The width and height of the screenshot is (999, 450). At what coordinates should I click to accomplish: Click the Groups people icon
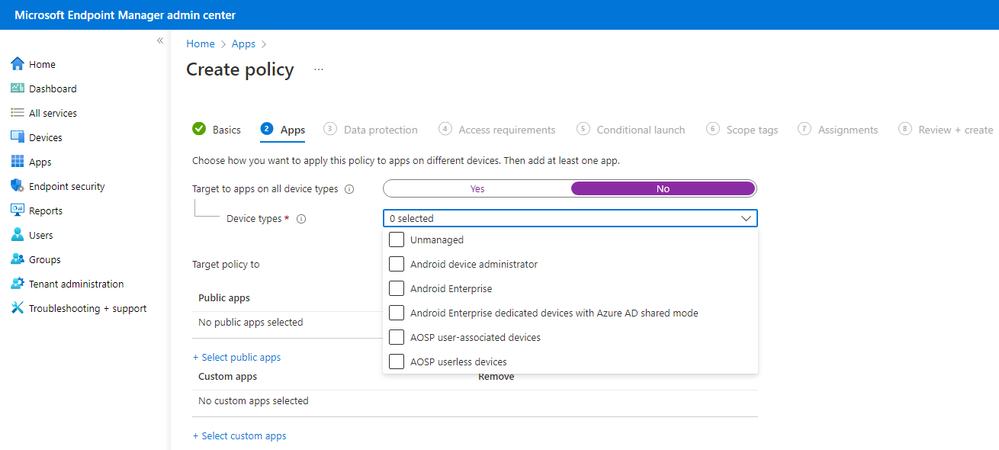coord(18,259)
